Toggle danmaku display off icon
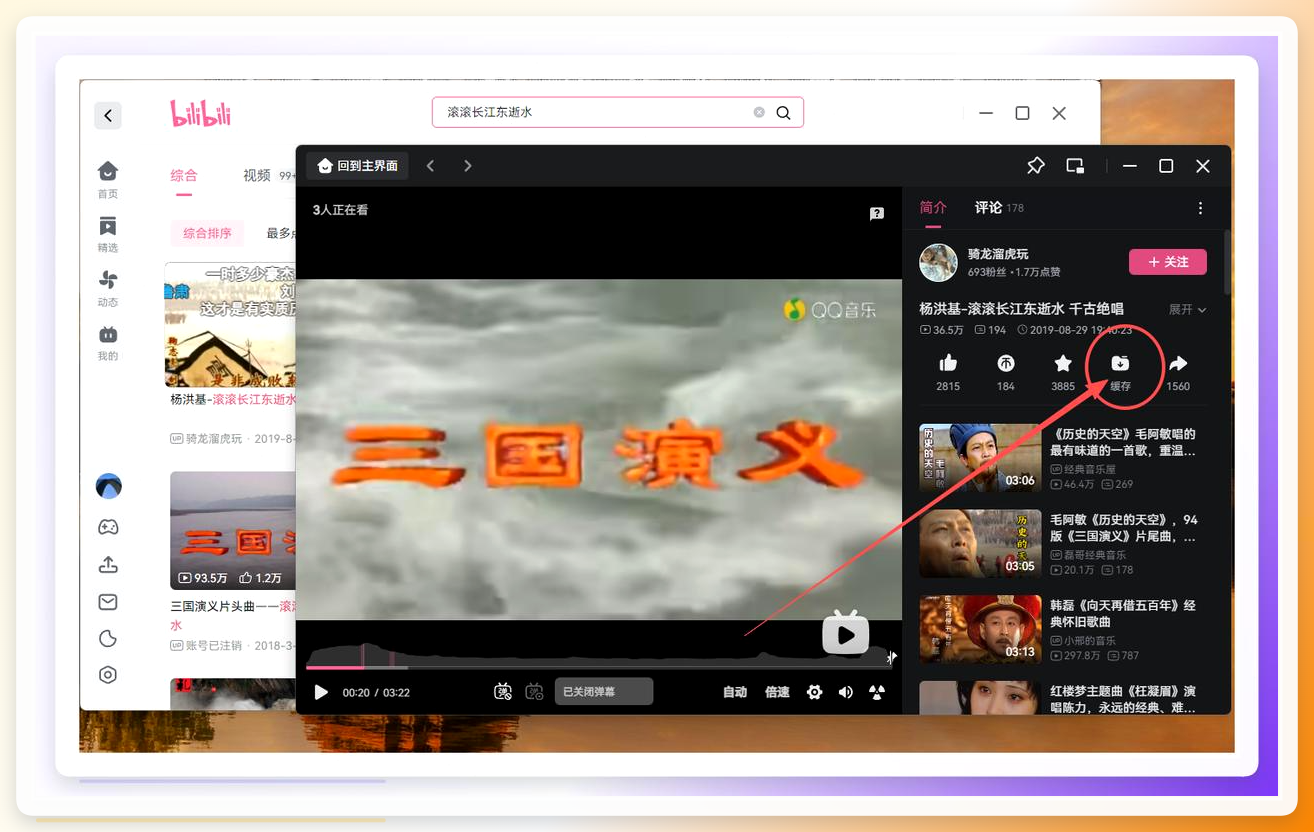Viewport: 1314px width, 832px height. click(x=503, y=691)
